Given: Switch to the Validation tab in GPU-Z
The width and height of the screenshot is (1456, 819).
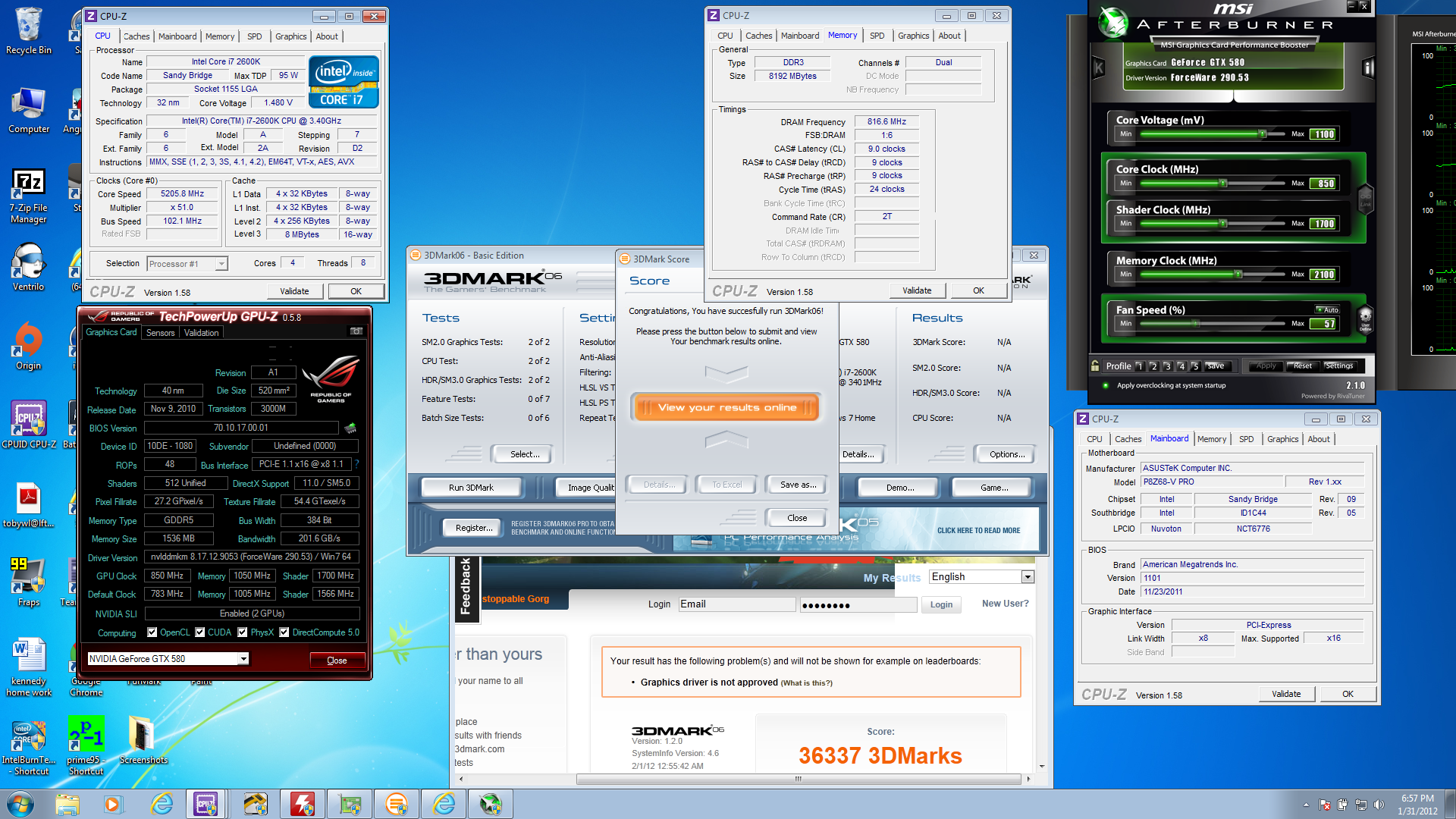Looking at the screenshot, I should (x=201, y=333).
